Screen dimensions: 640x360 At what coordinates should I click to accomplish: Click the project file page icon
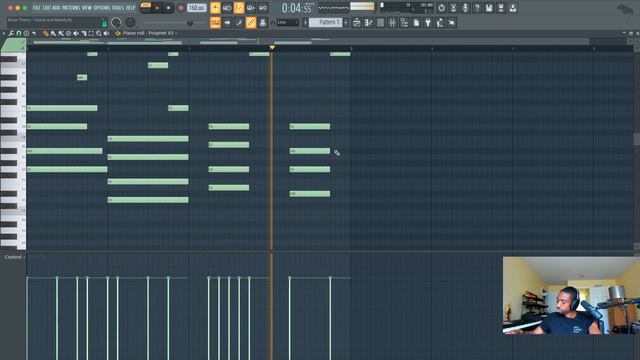tap(416, 22)
